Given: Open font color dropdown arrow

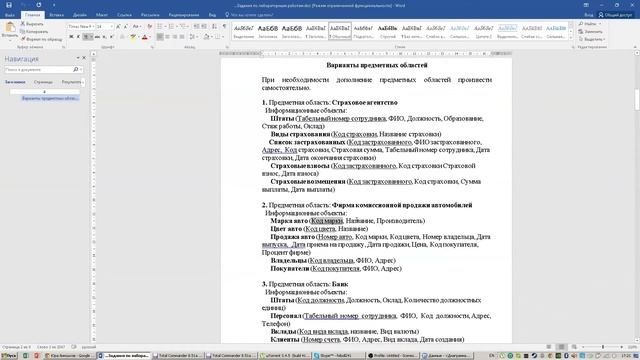Looking at the screenshot, I should pyautogui.click(x=149, y=37).
